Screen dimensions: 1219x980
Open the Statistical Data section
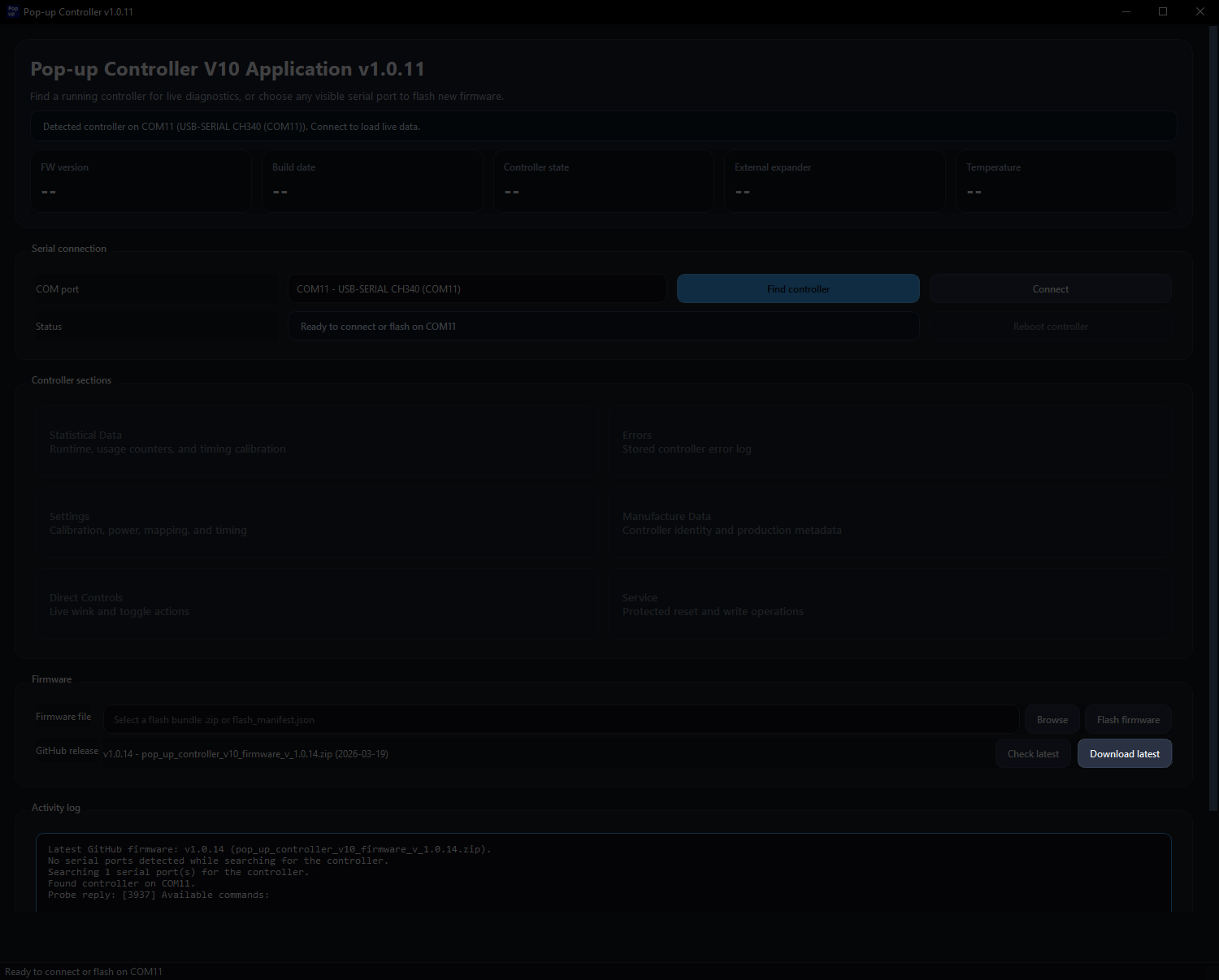[317, 441]
